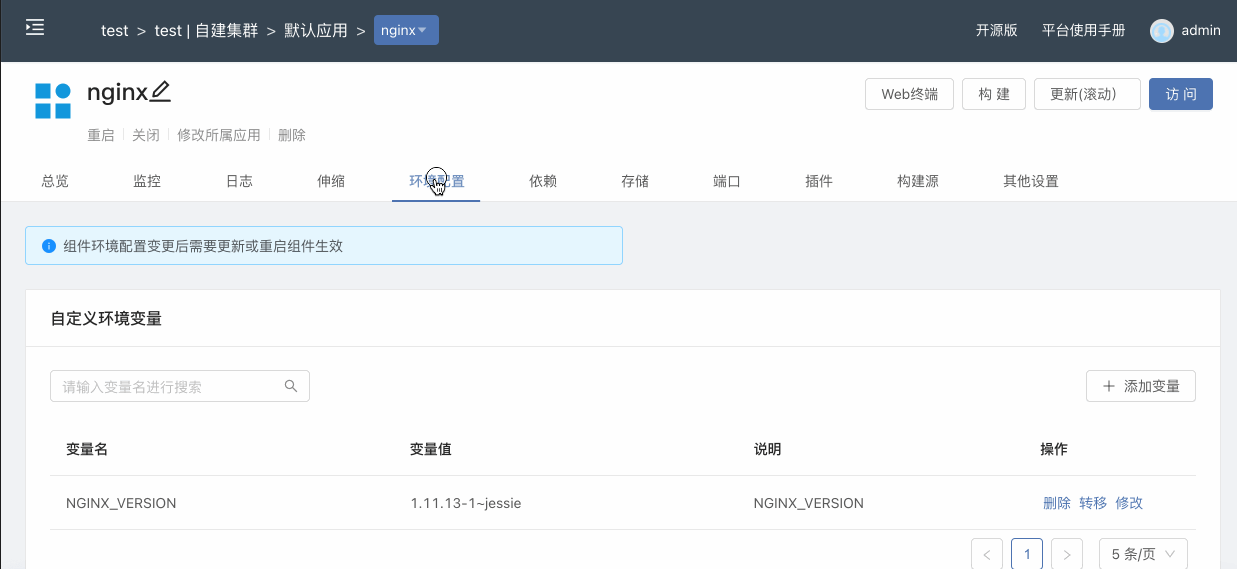Viewport: 1237px width, 569px height.
Task: Click the 访问 button
Action: click(x=1181, y=94)
